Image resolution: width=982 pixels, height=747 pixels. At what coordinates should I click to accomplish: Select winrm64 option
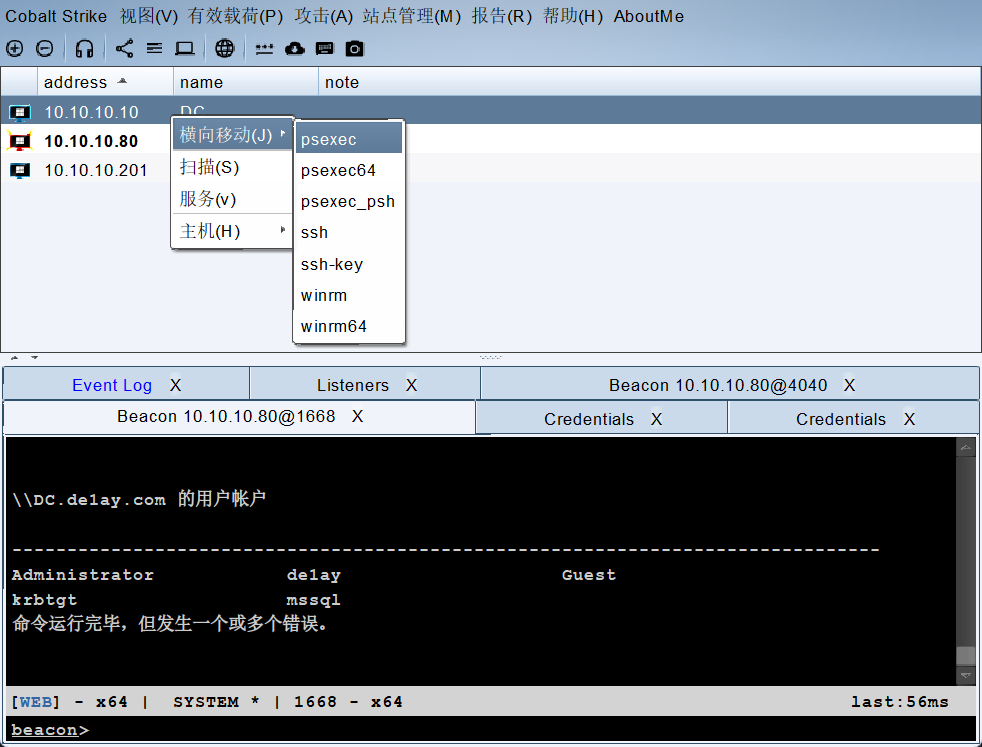coord(349,326)
